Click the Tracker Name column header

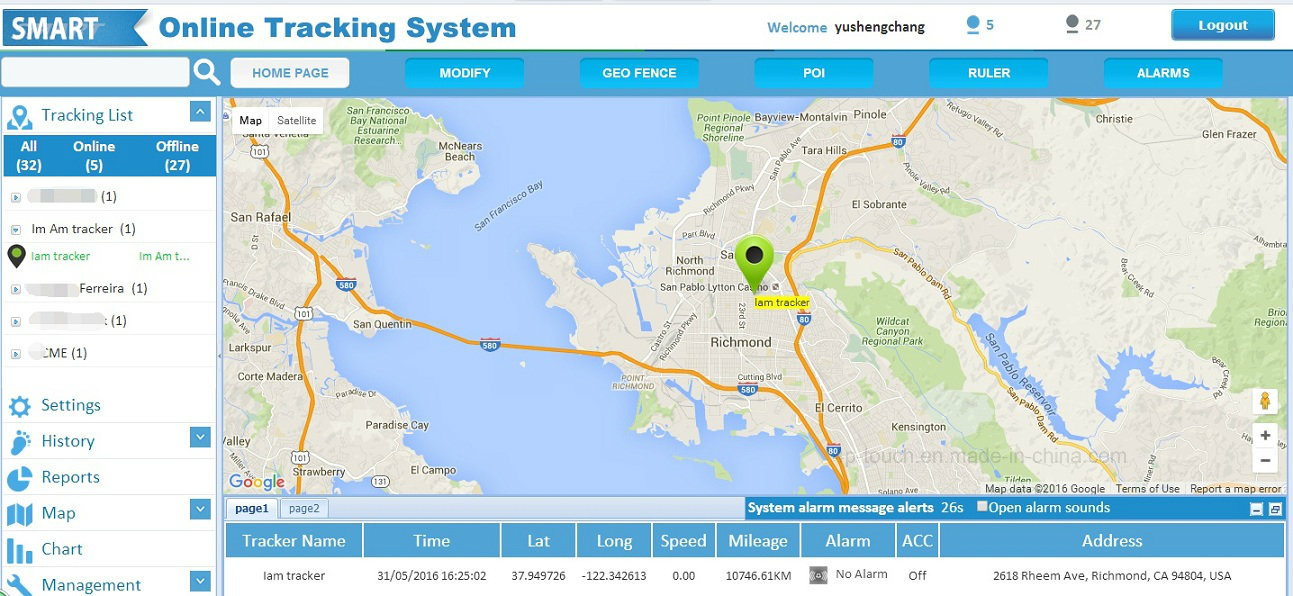point(294,541)
